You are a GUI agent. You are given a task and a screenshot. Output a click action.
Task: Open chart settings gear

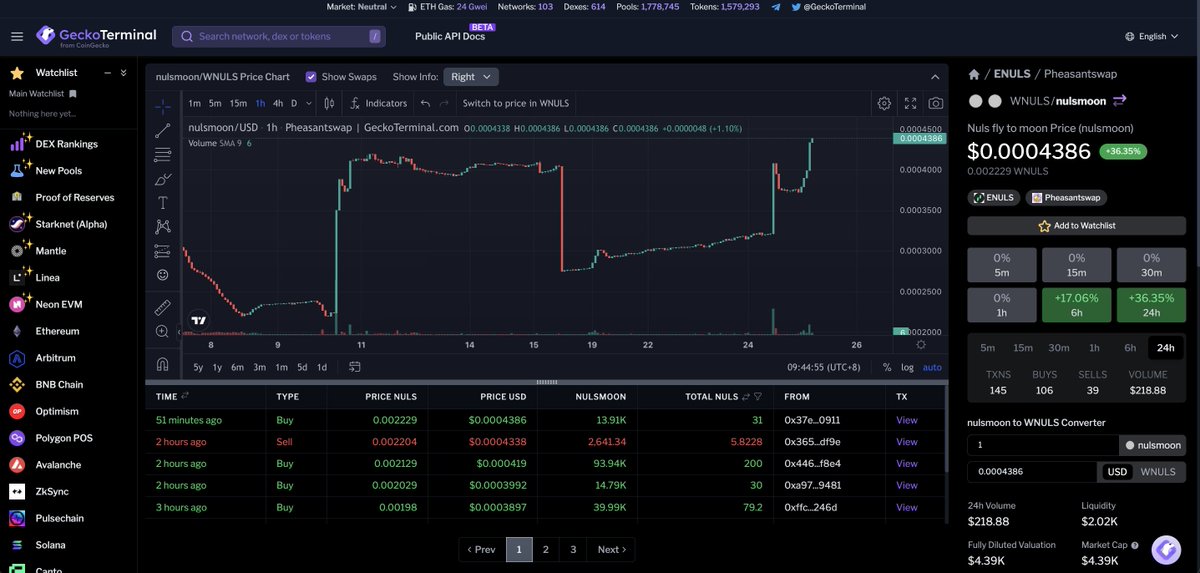click(884, 103)
